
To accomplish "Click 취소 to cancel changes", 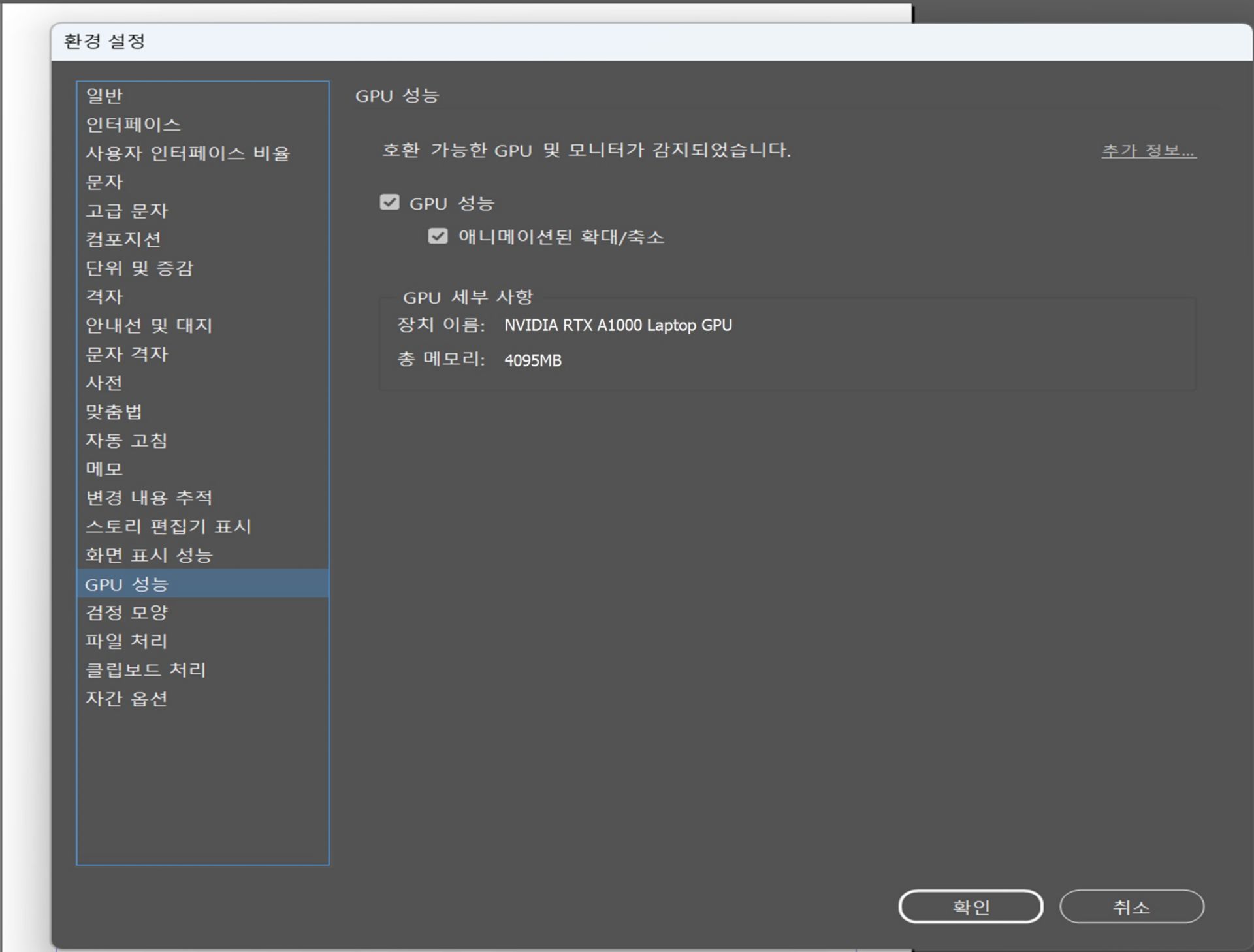I will point(1131,907).
